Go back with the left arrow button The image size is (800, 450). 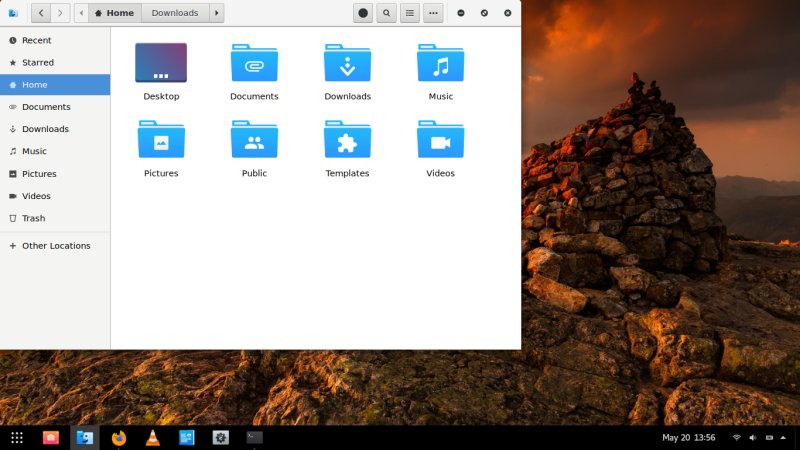(x=41, y=13)
